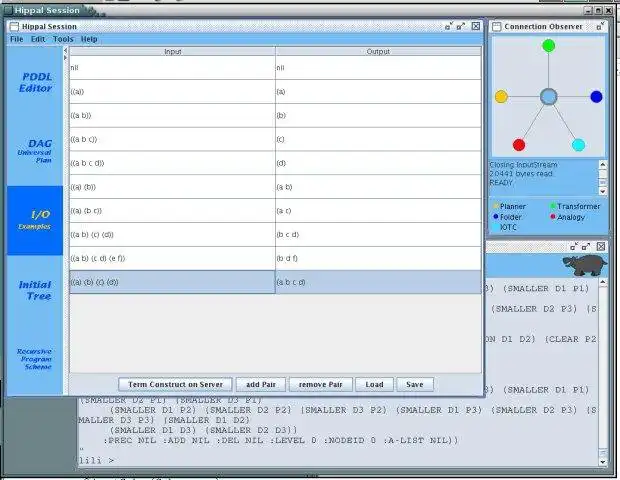Select the input cell ((a b) (c) (d))
The width and height of the screenshot is (620, 480).
tap(172, 234)
